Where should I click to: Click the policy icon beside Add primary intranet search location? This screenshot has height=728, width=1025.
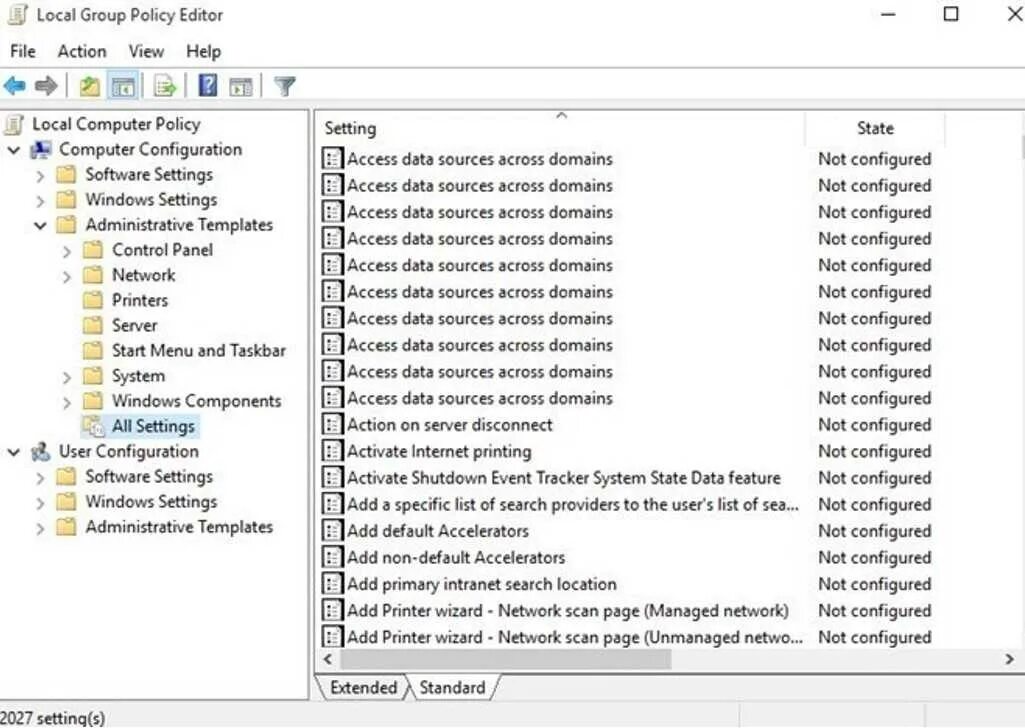(x=332, y=584)
